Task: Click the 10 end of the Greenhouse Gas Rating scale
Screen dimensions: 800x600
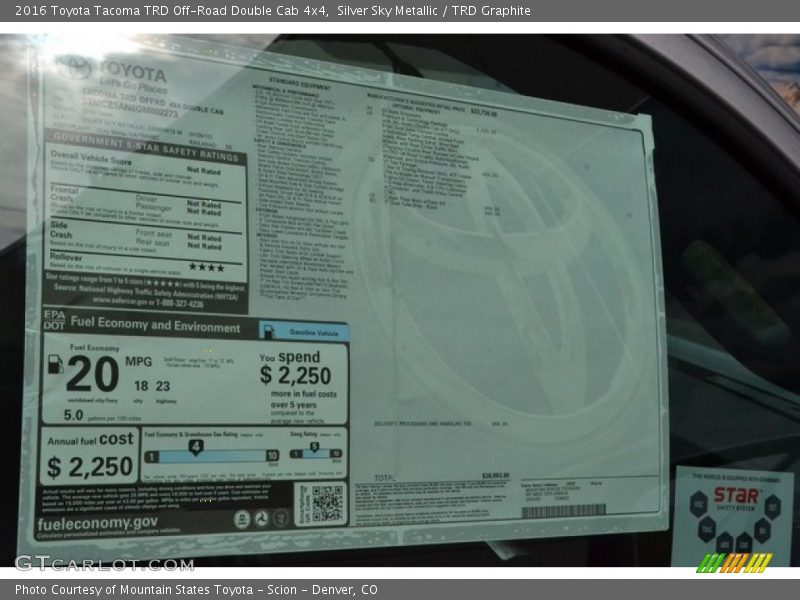Action: click(x=272, y=455)
